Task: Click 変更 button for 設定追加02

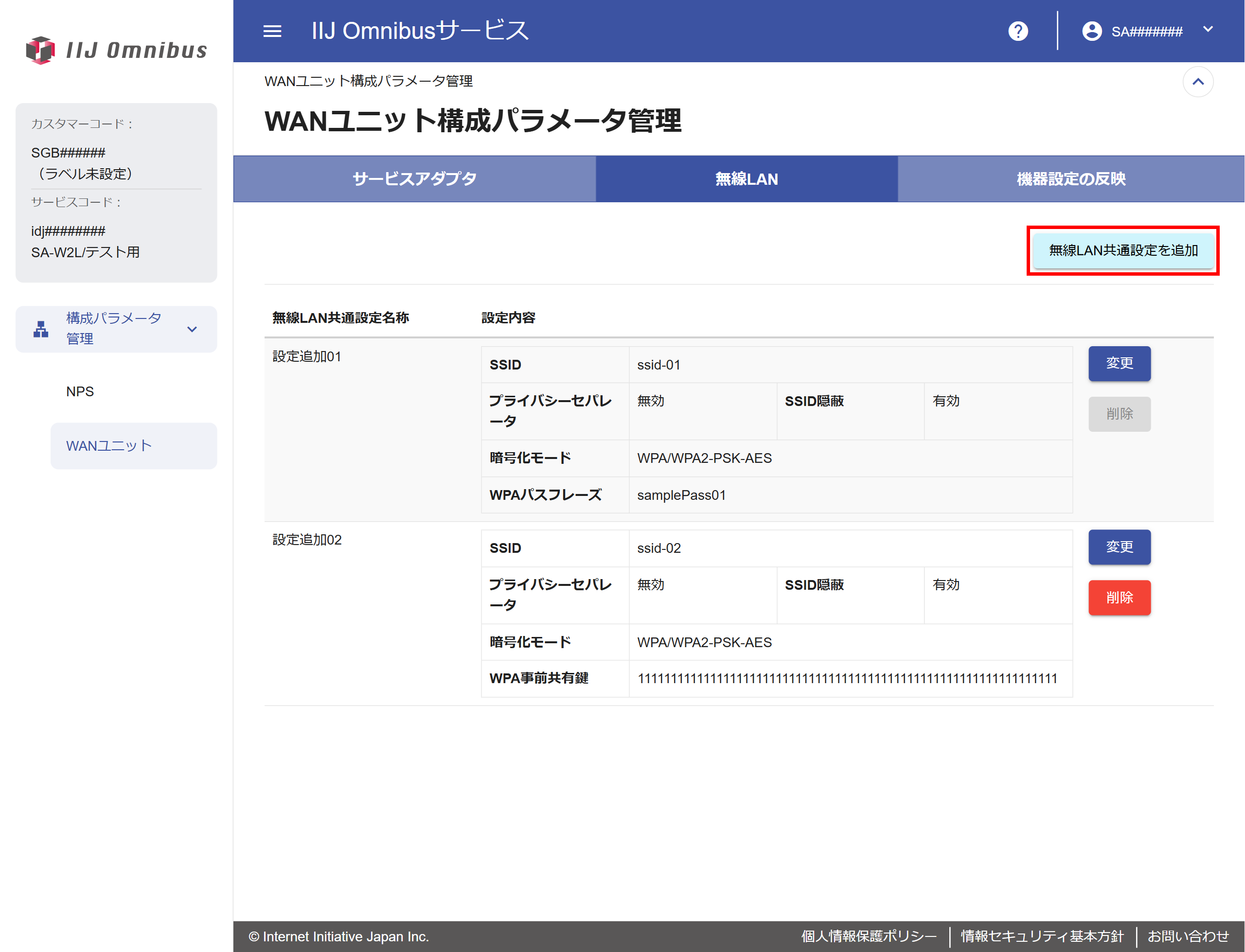Action: click(1119, 547)
